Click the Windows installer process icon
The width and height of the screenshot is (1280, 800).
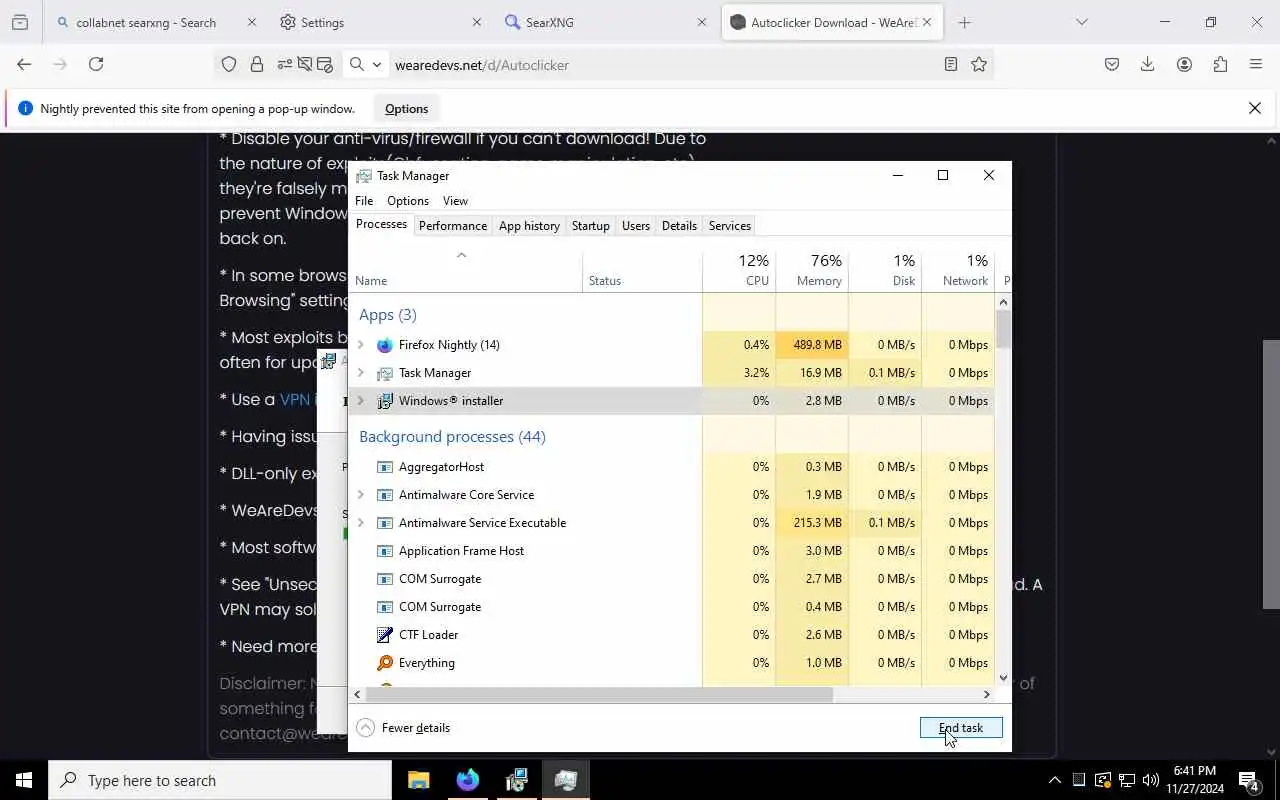click(x=385, y=401)
